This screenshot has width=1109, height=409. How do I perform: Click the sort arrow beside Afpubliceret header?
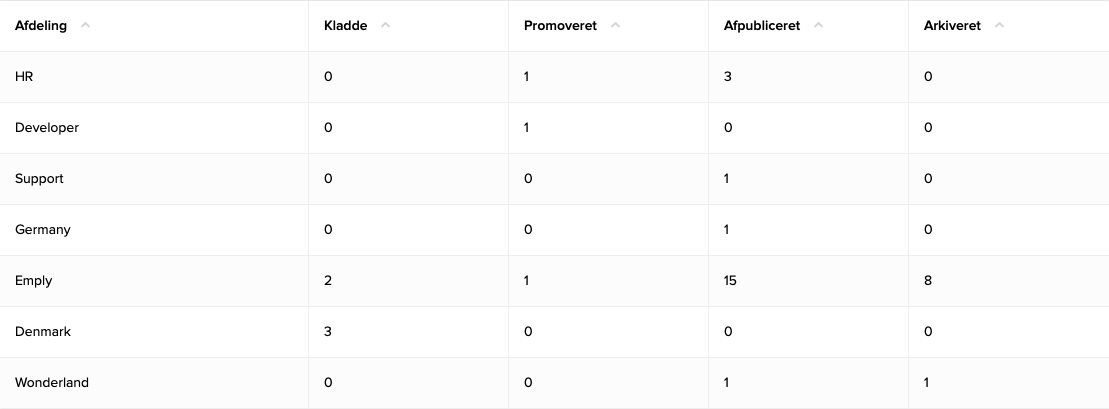point(818,26)
